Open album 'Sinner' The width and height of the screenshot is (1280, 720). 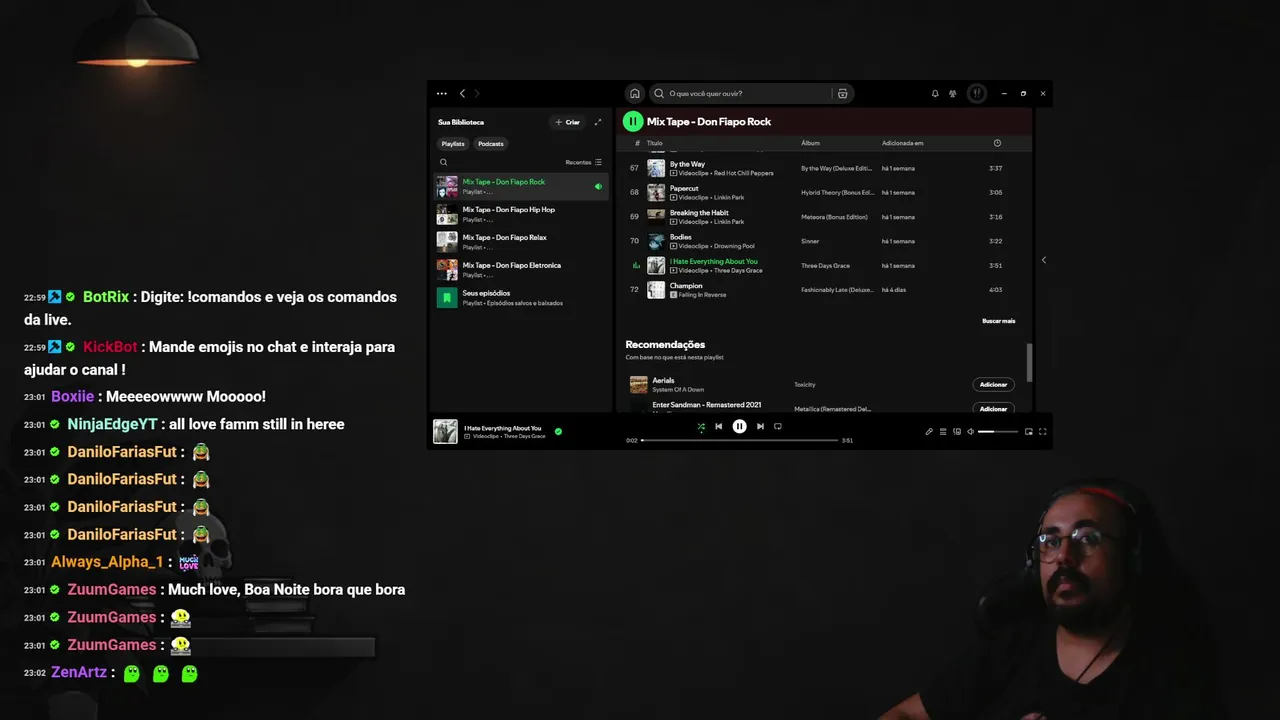tap(810, 241)
